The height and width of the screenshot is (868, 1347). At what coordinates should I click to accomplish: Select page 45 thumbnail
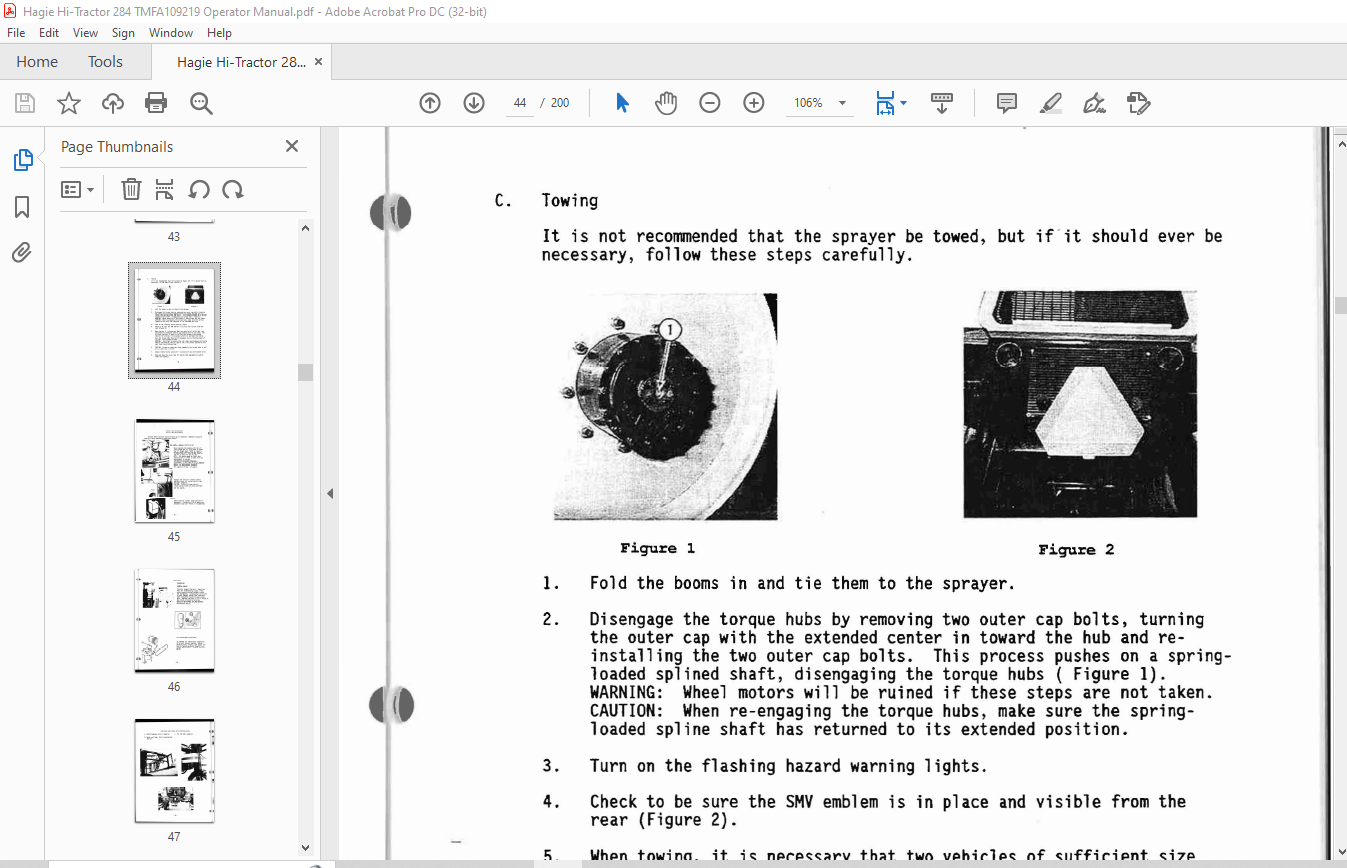[x=174, y=471]
